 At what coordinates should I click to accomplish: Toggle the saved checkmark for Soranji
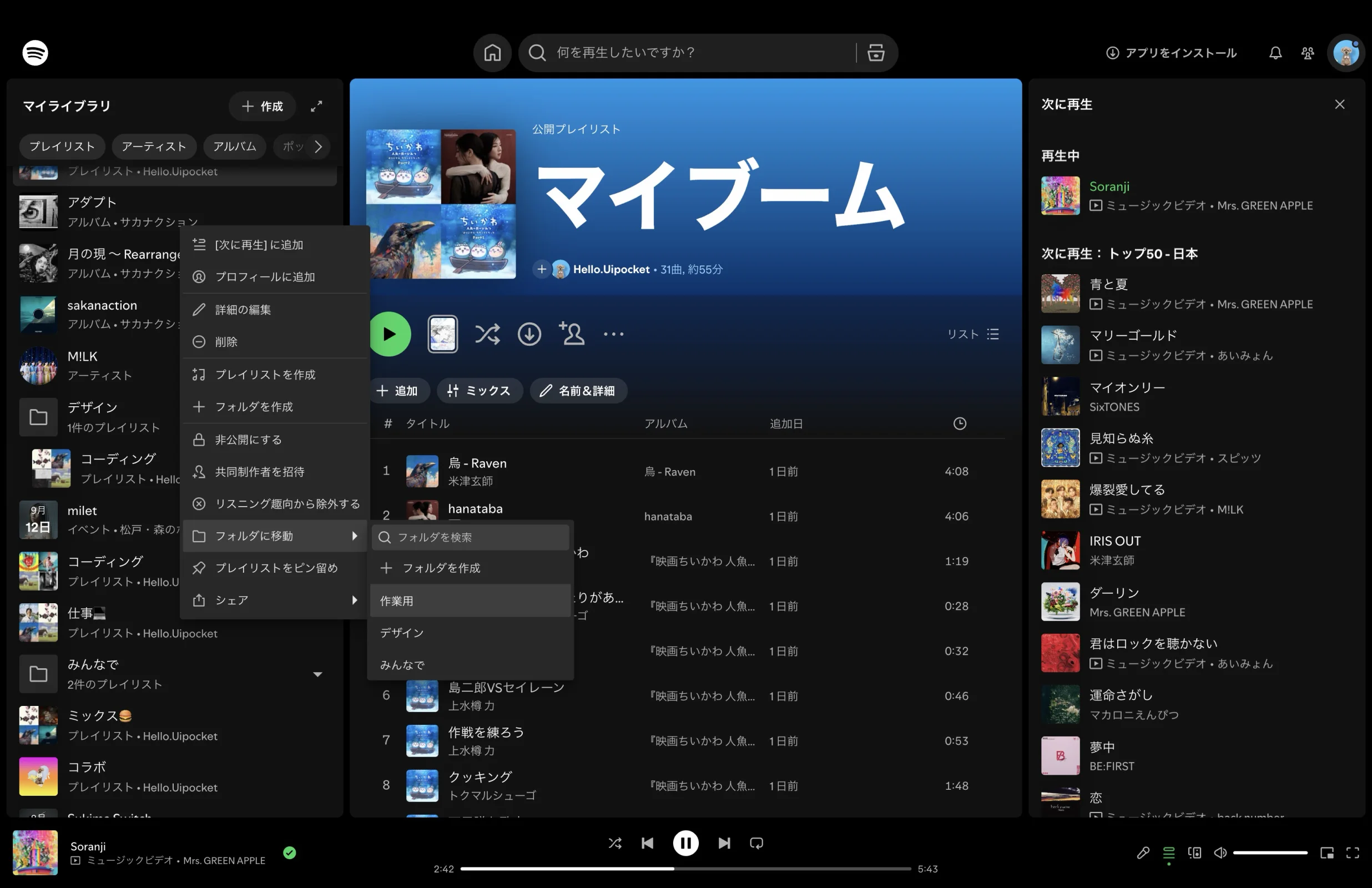tap(289, 852)
